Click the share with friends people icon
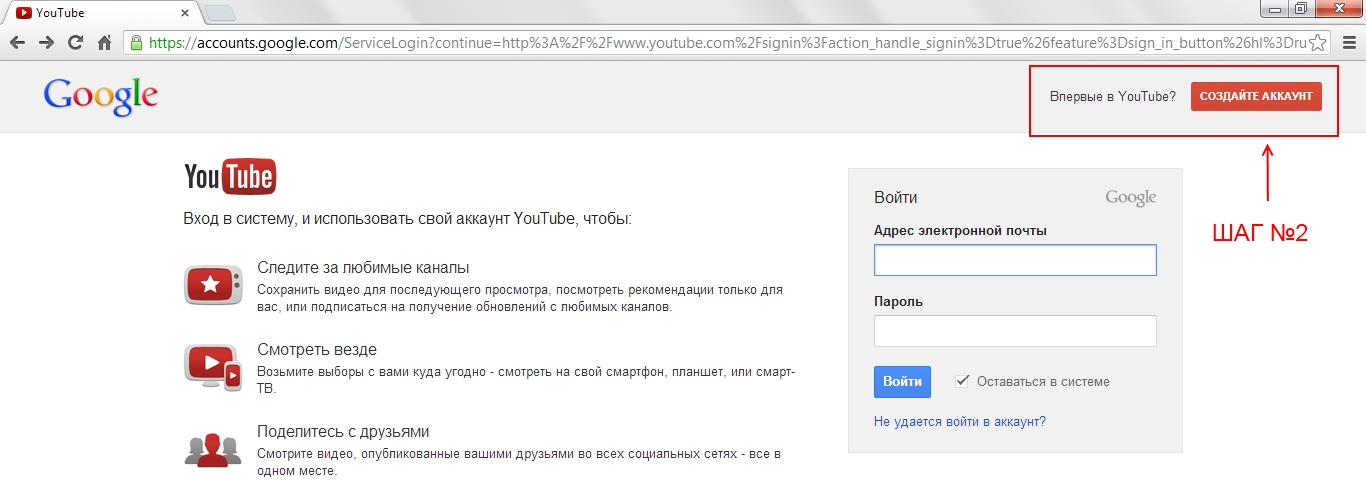Viewport: 1366px width, 483px height. point(213,449)
